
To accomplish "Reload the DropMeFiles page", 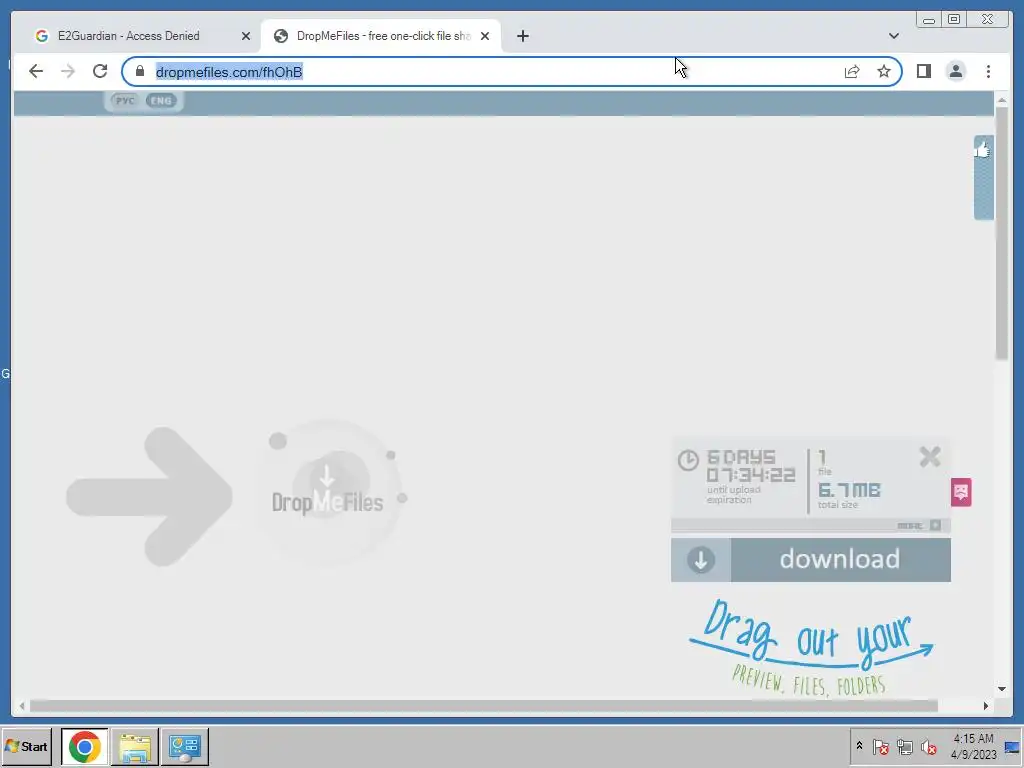I will (x=100, y=71).
